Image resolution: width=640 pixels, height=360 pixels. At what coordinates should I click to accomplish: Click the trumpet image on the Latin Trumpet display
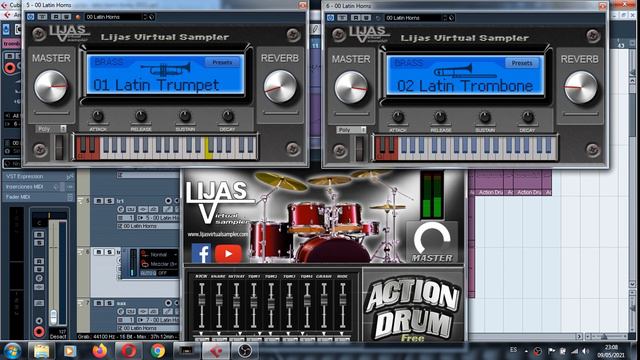[x=166, y=69]
